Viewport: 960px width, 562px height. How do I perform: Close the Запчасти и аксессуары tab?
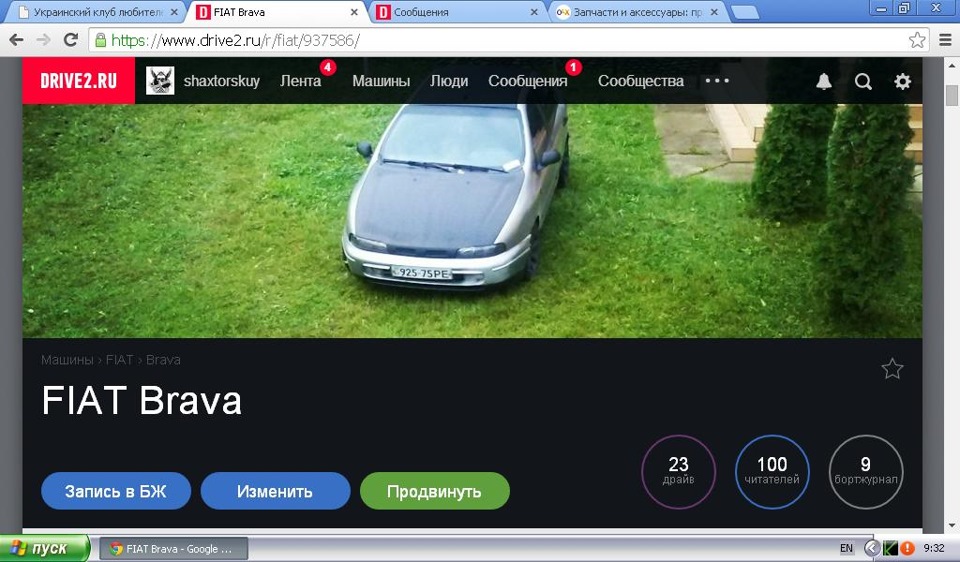(x=714, y=12)
